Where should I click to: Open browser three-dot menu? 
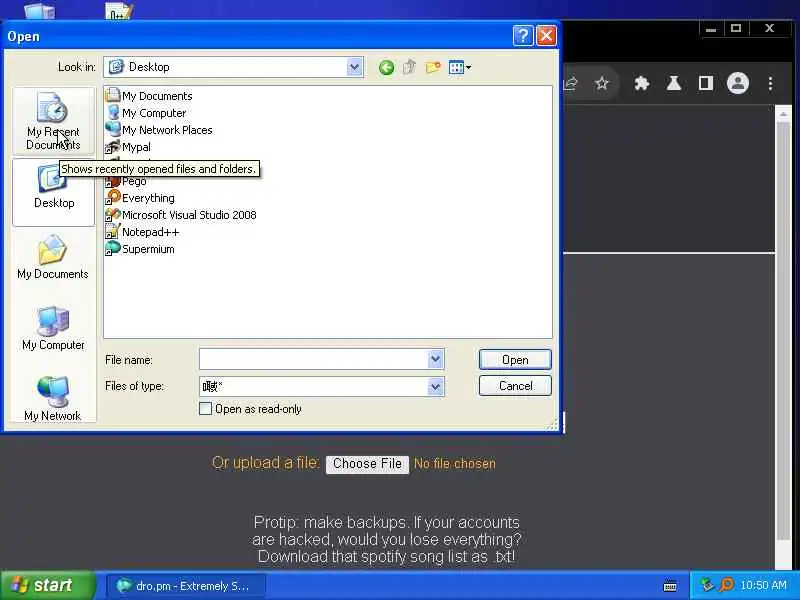[770, 83]
